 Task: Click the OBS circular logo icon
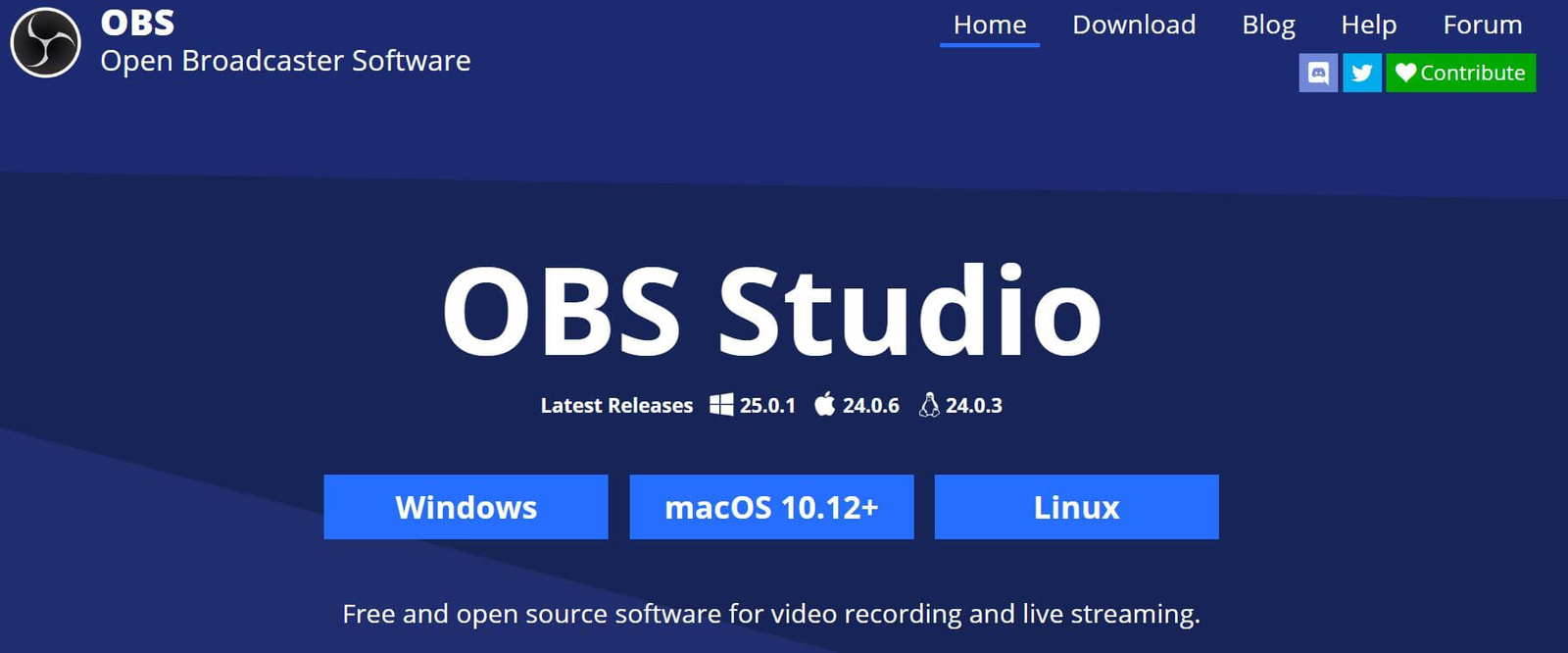coord(45,42)
